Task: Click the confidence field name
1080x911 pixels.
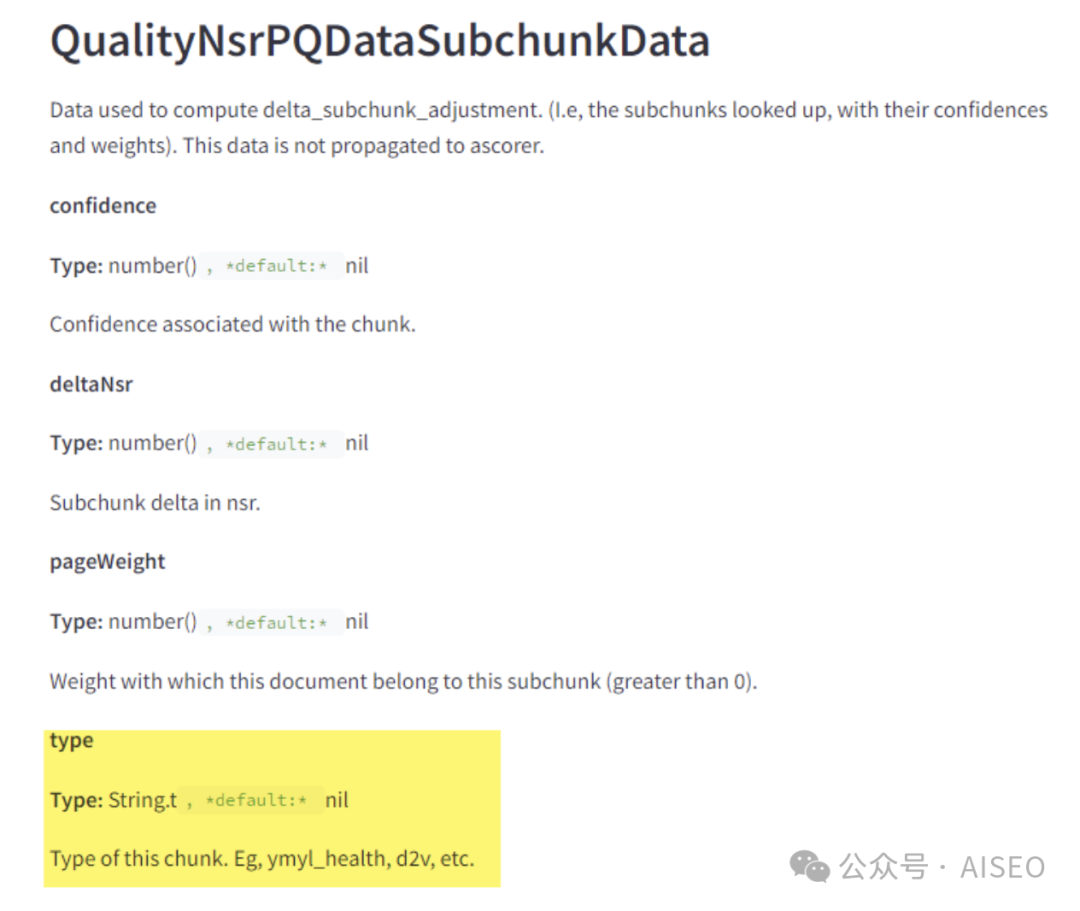Action: tap(103, 206)
